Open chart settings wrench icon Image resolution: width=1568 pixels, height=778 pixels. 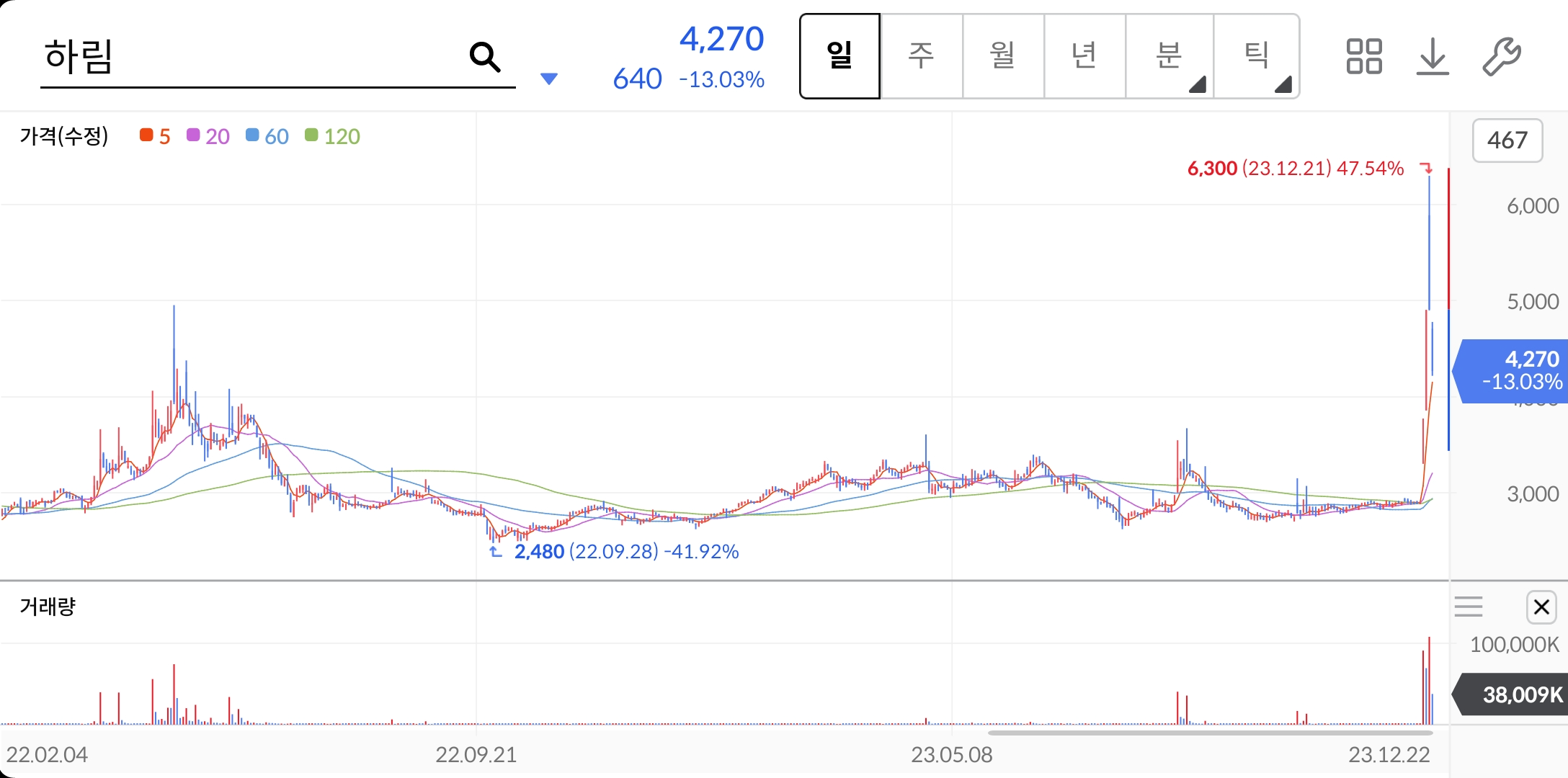pyautogui.click(x=1502, y=56)
